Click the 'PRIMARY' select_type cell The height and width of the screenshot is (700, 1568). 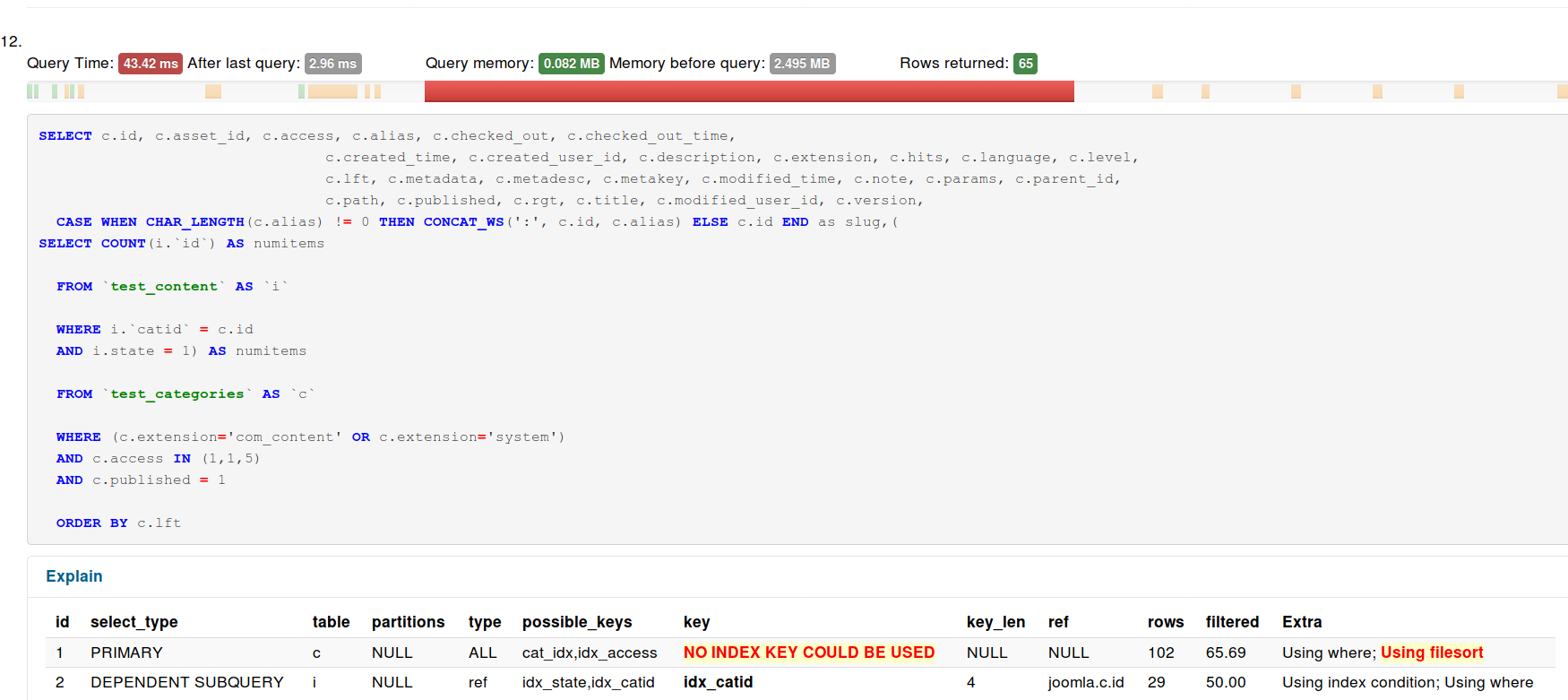click(x=126, y=652)
